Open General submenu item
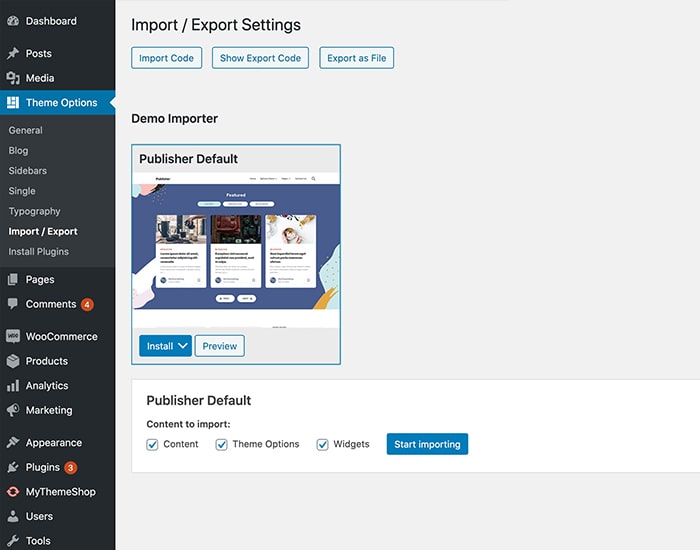Image resolution: width=700 pixels, height=550 pixels. (x=25, y=130)
